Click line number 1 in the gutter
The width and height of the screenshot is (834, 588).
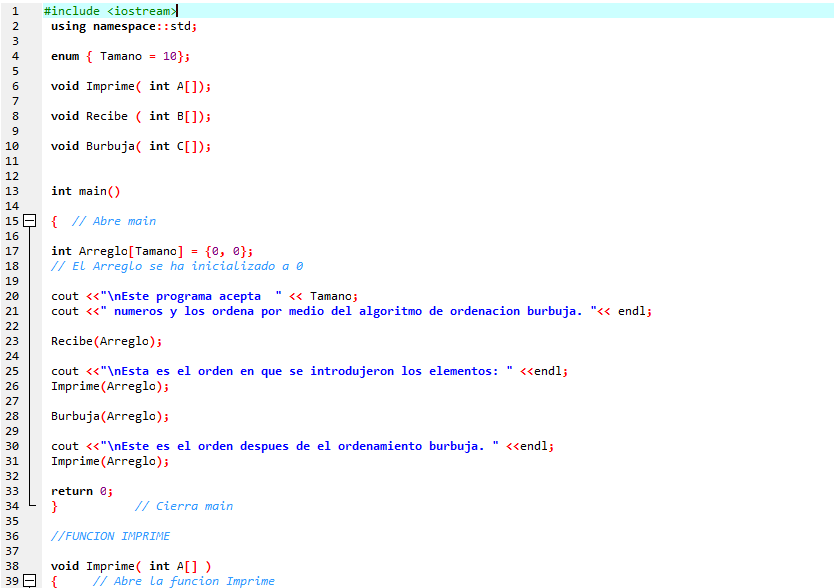point(15,11)
